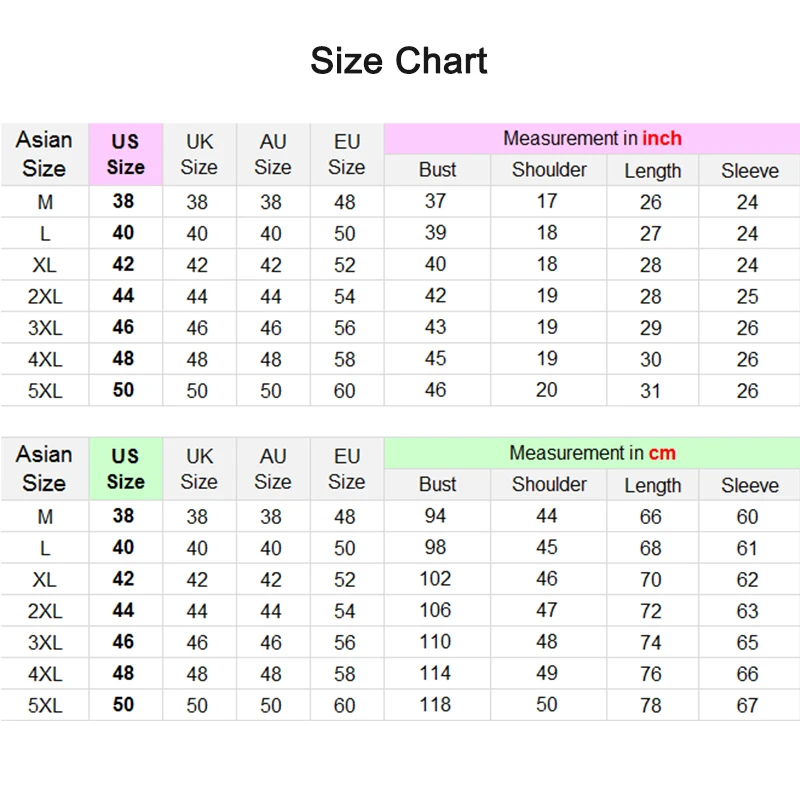This screenshot has width=800, height=800.
Task: Select the pink US Size header
Action: (126, 154)
